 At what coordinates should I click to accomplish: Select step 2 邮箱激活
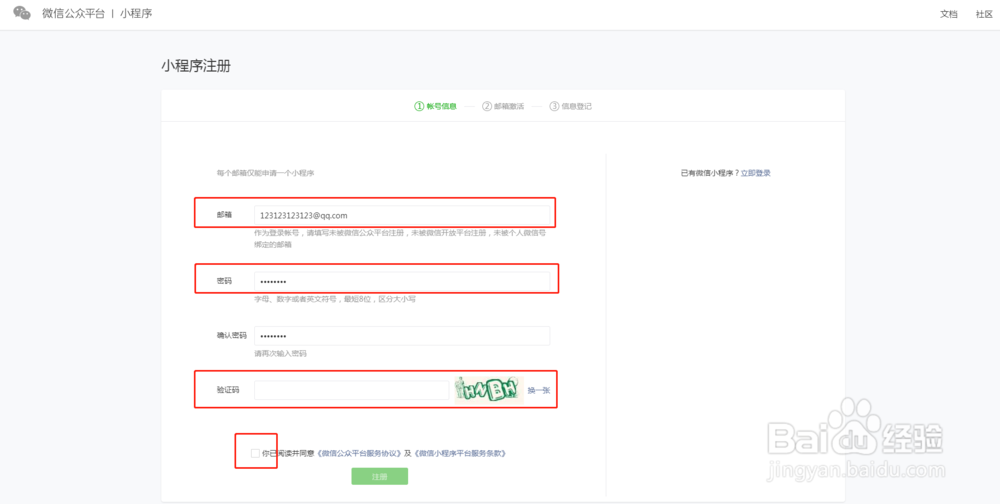[x=503, y=107]
